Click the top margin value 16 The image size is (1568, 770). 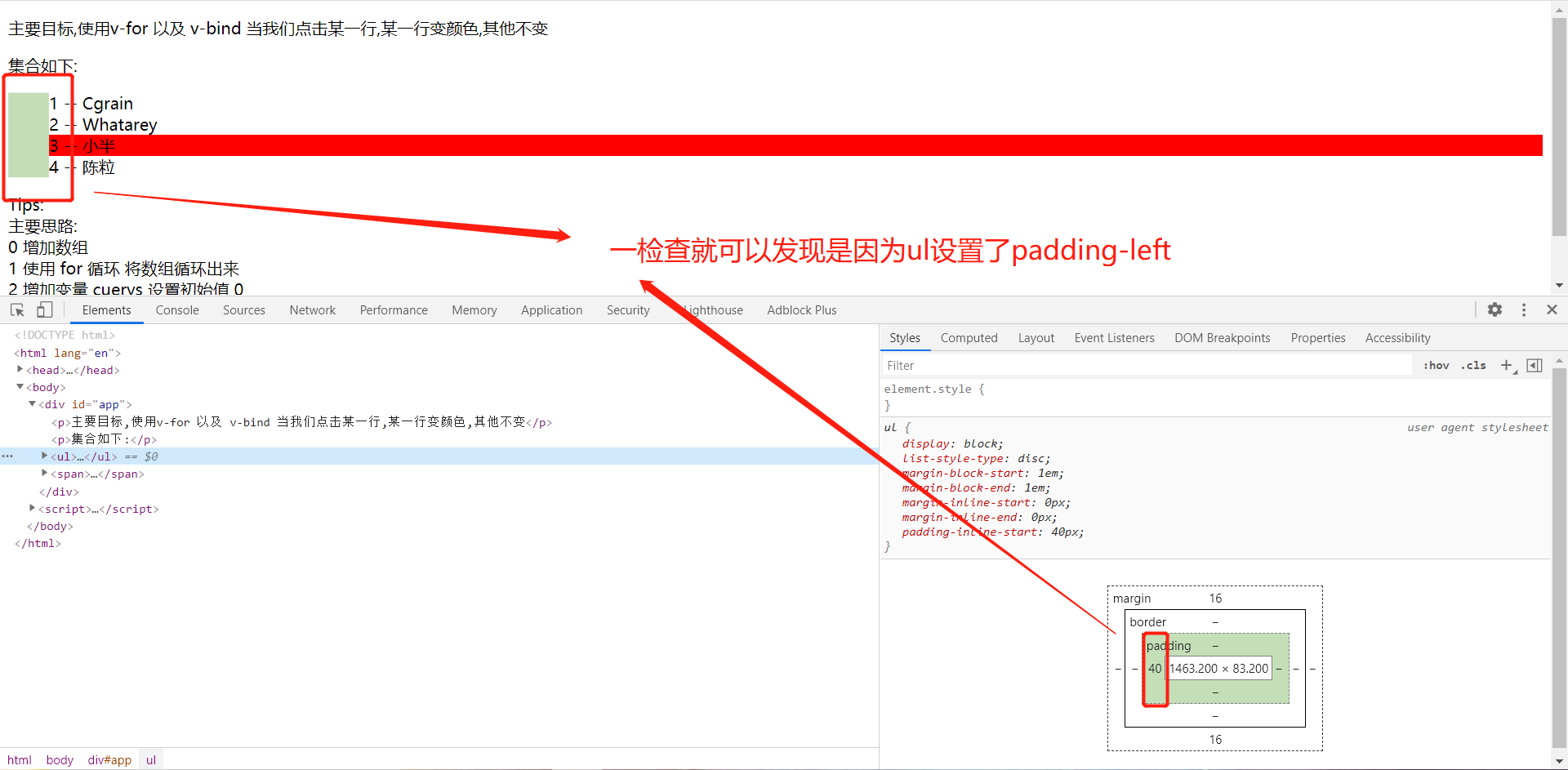(x=1215, y=599)
